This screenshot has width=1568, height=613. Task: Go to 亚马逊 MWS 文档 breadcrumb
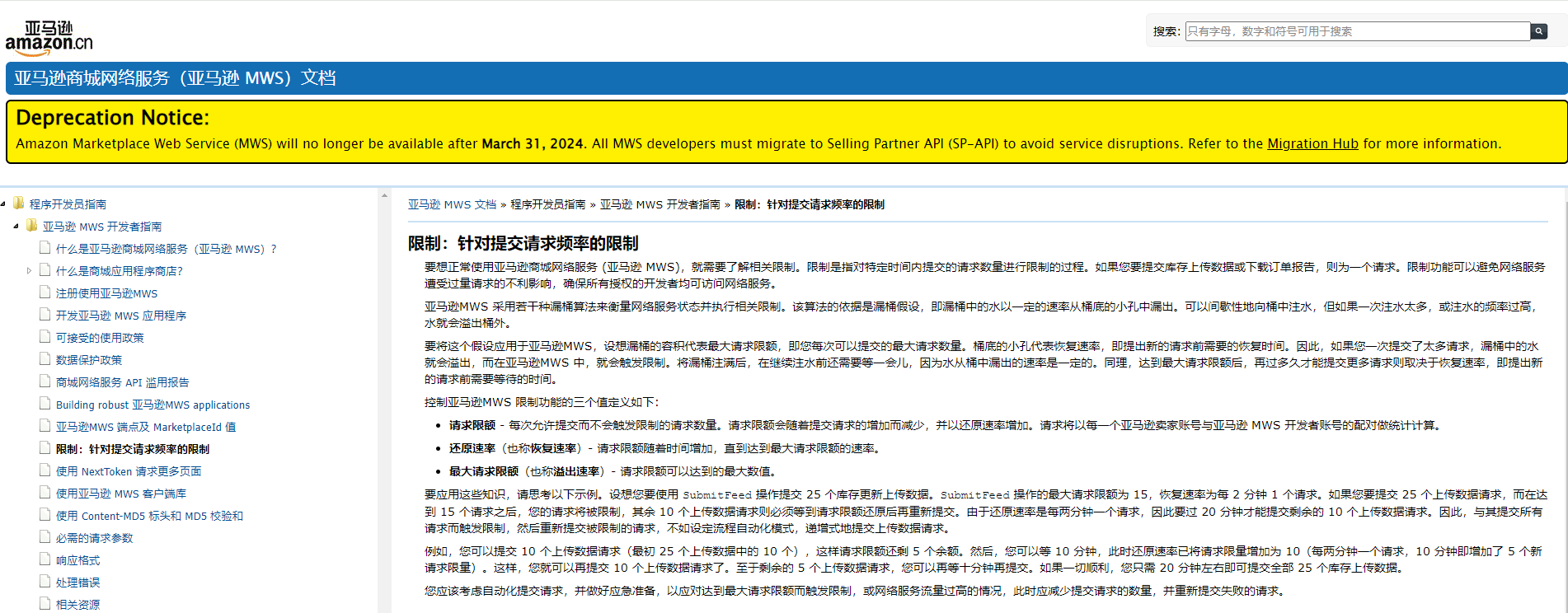[452, 204]
